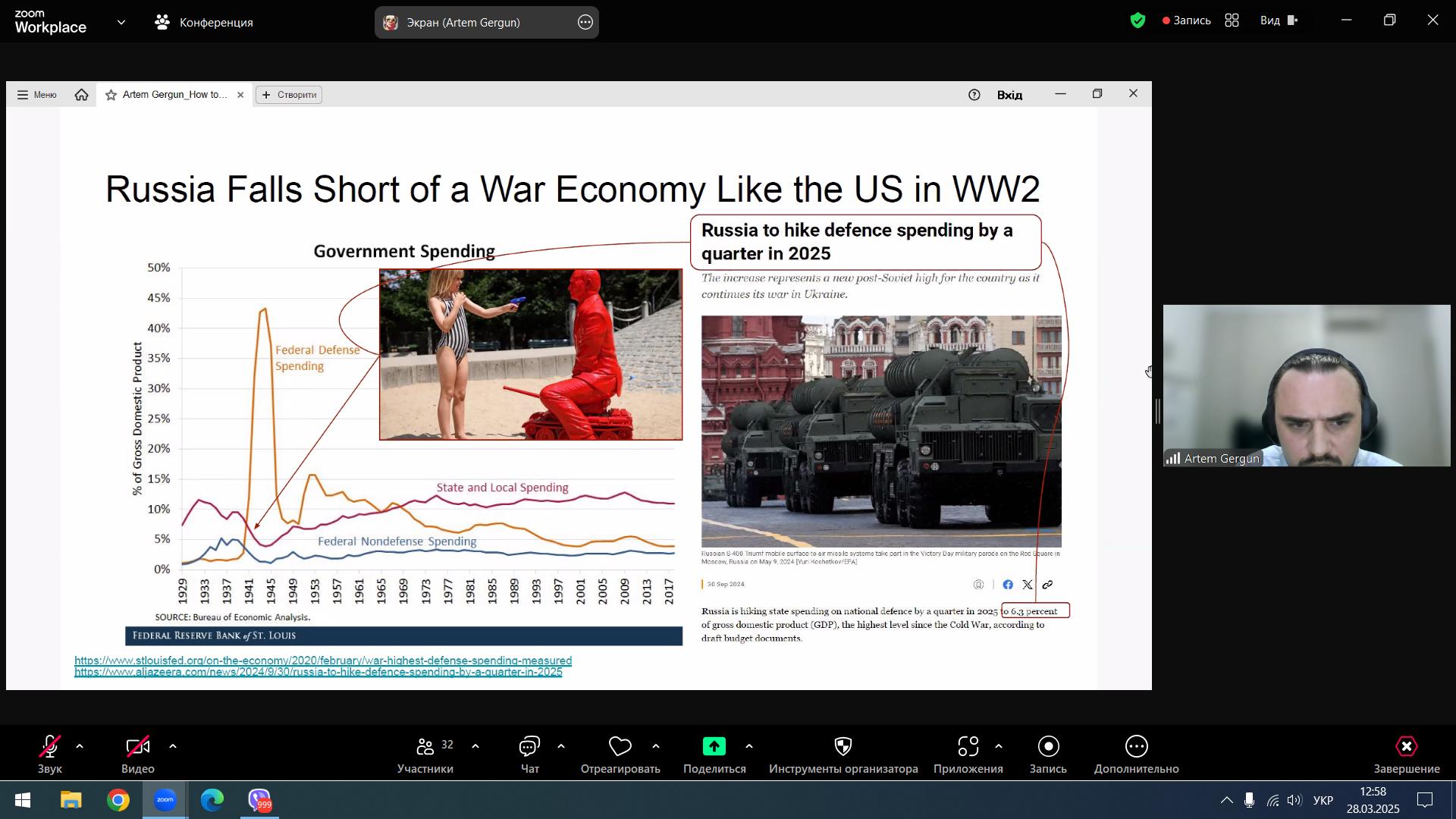This screenshot has width=1456, height=819.
Task: Show hidden system tray icons arrow
Action: pos(1226,801)
